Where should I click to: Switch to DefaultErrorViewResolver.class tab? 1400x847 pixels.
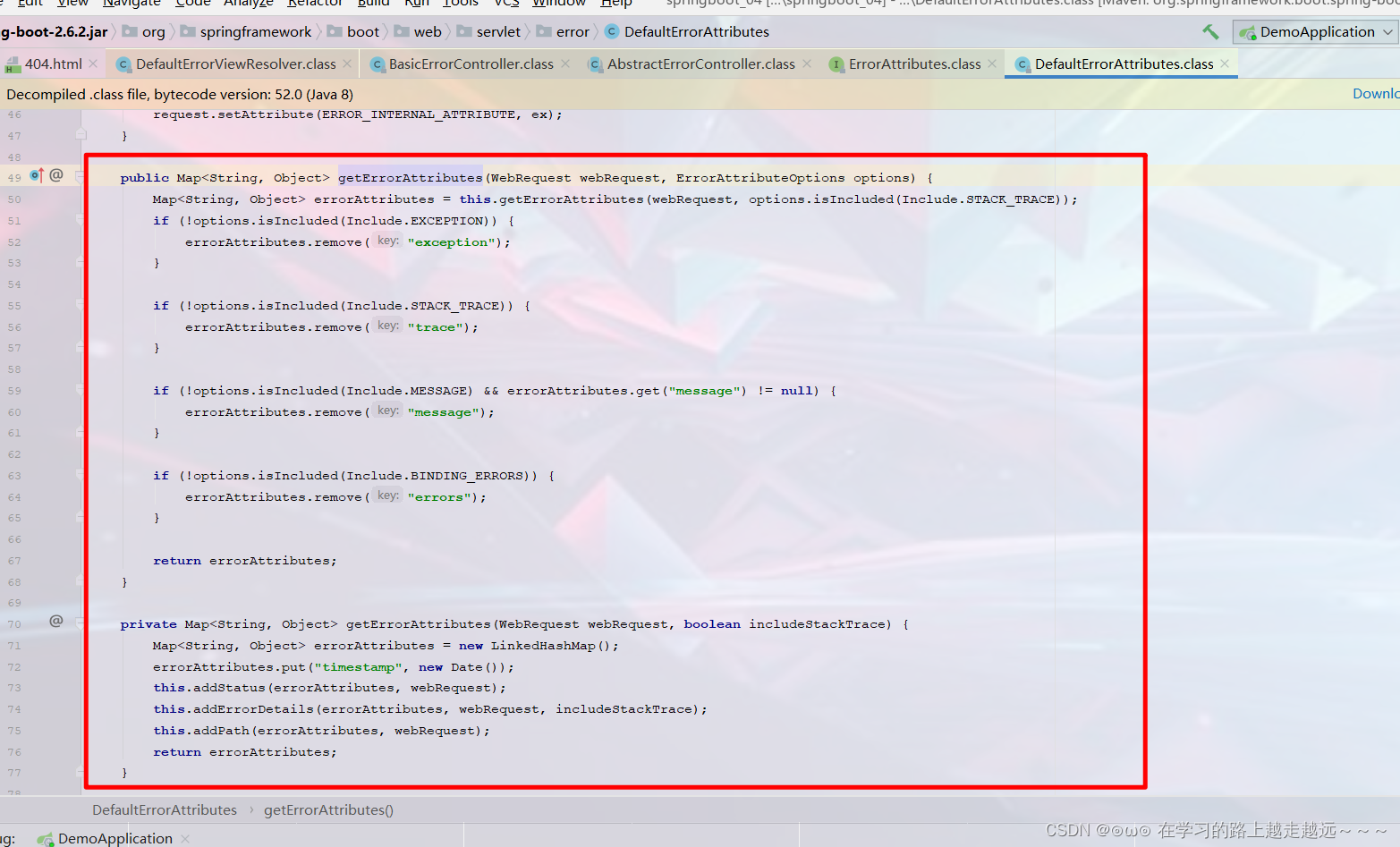click(x=235, y=64)
